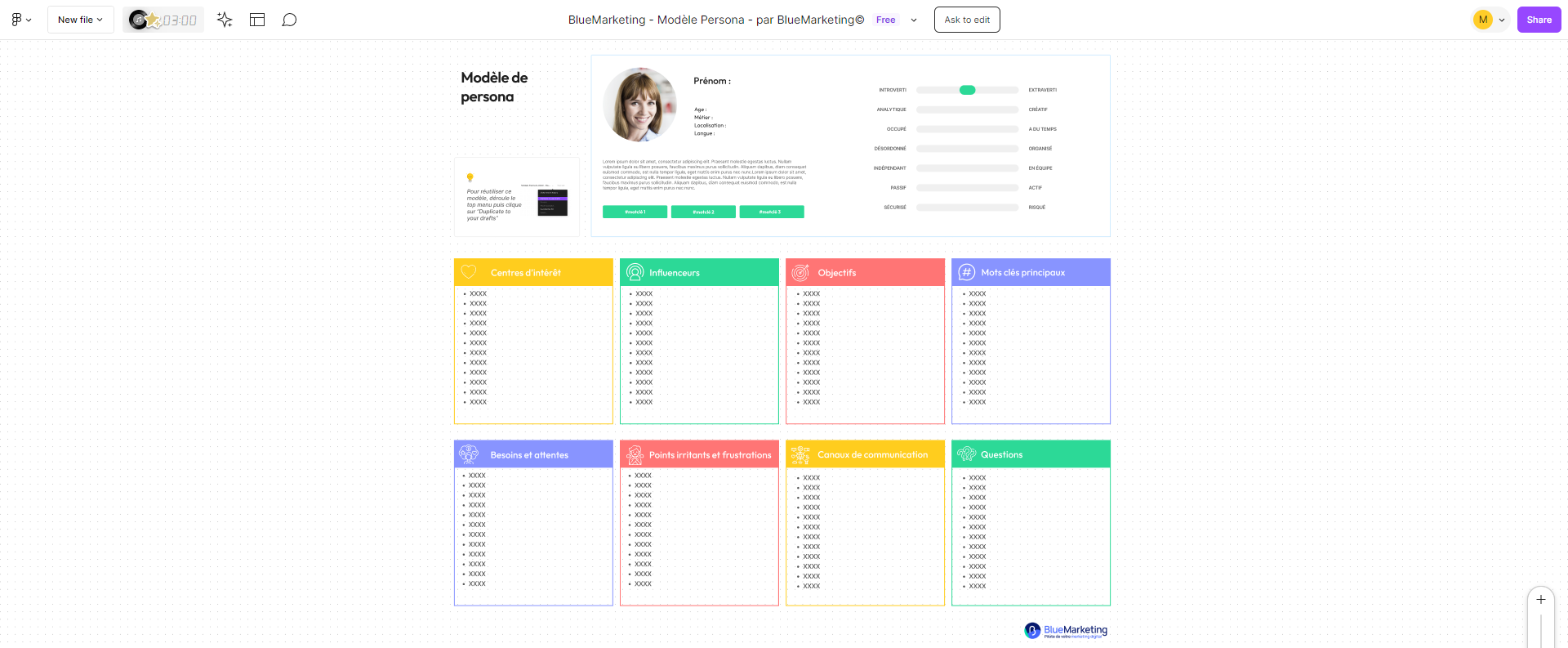Select the persona portrait photo

(639, 105)
